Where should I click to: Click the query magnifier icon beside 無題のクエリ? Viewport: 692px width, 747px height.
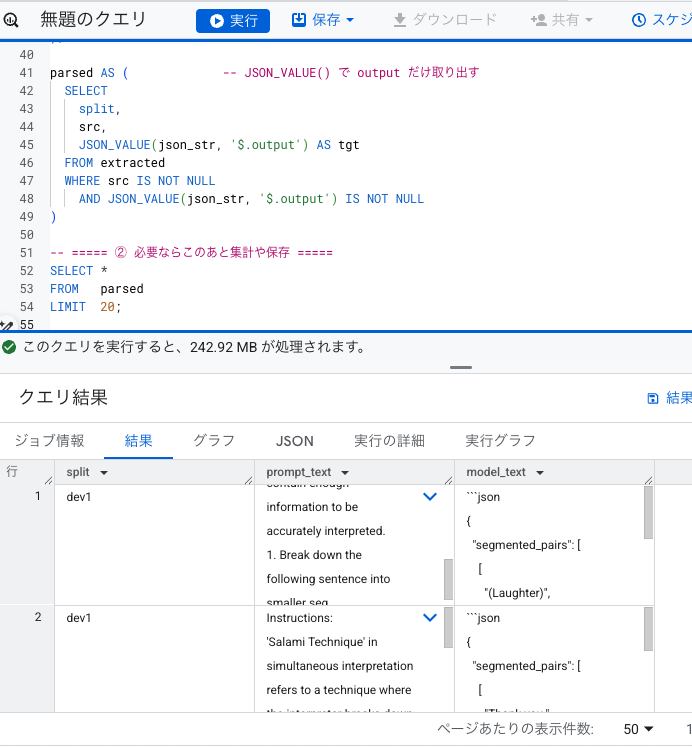[10, 20]
